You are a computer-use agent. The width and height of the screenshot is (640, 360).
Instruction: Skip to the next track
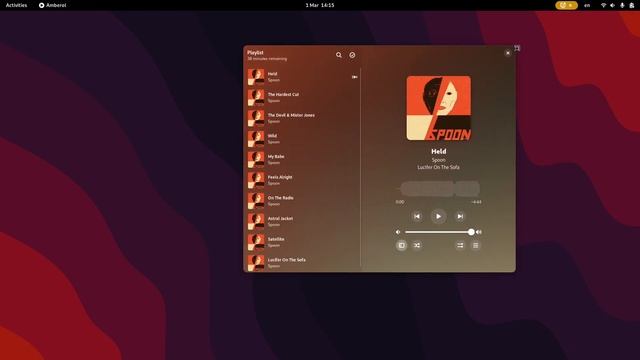(460, 216)
